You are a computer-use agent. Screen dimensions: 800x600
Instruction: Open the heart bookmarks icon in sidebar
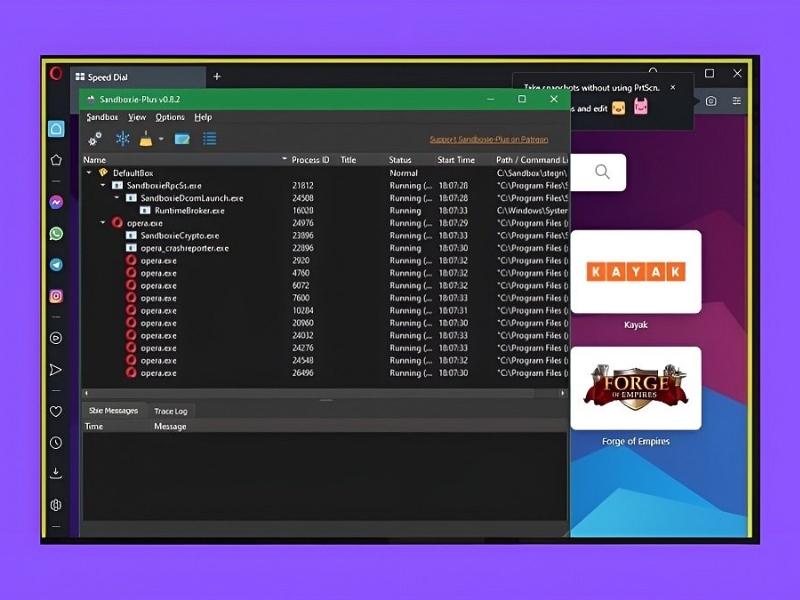click(56, 411)
